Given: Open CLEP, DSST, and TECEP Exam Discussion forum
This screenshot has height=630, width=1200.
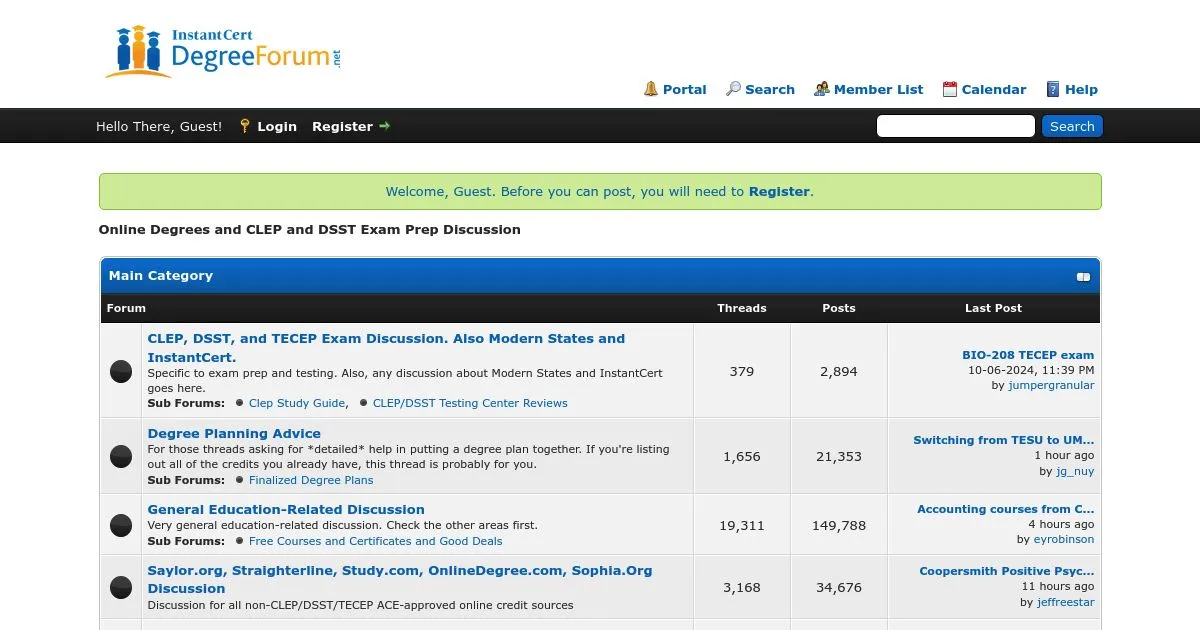Looking at the screenshot, I should pyautogui.click(x=386, y=348).
